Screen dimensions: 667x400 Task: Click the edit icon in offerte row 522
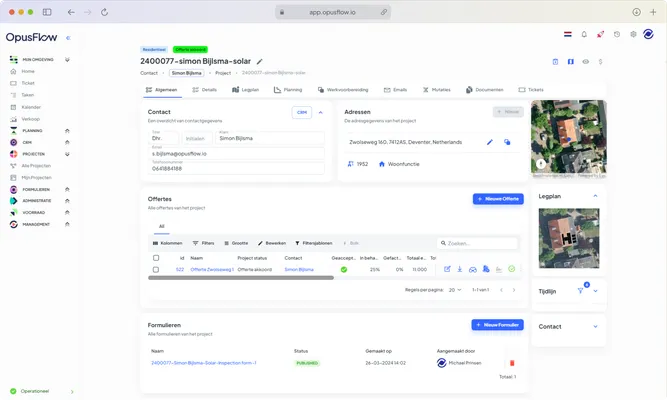pos(447,269)
